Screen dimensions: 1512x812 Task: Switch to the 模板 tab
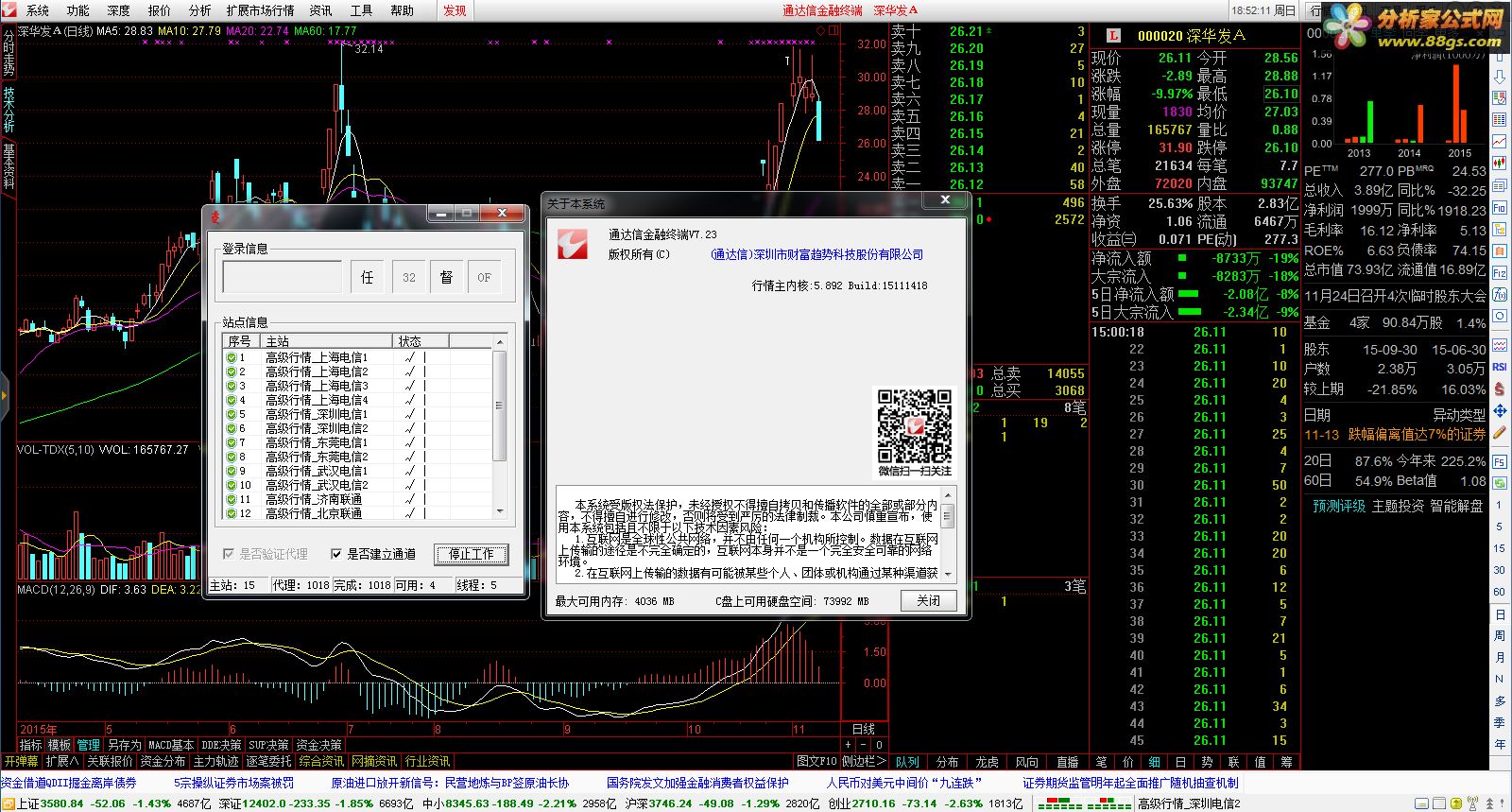click(x=60, y=745)
